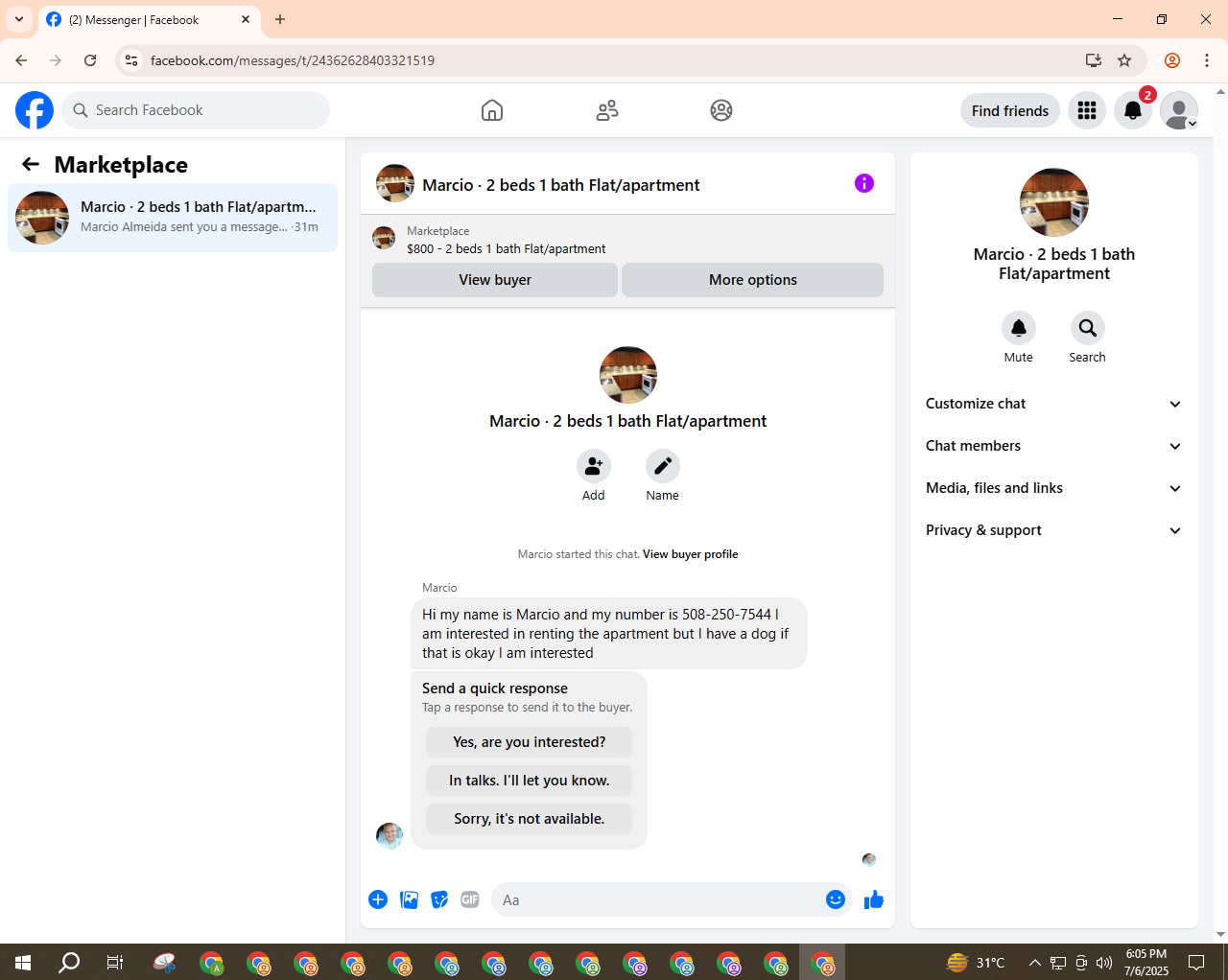Click the Facebook logo icon
The height and width of the screenshot is (980, 1228).
pos(35,110)
